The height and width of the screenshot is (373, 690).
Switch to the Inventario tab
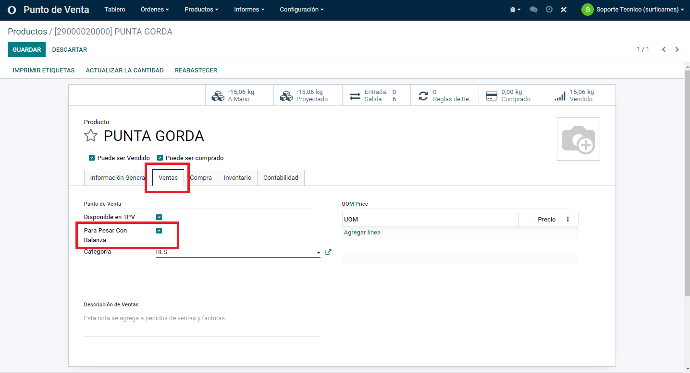(x=237, y=178)
